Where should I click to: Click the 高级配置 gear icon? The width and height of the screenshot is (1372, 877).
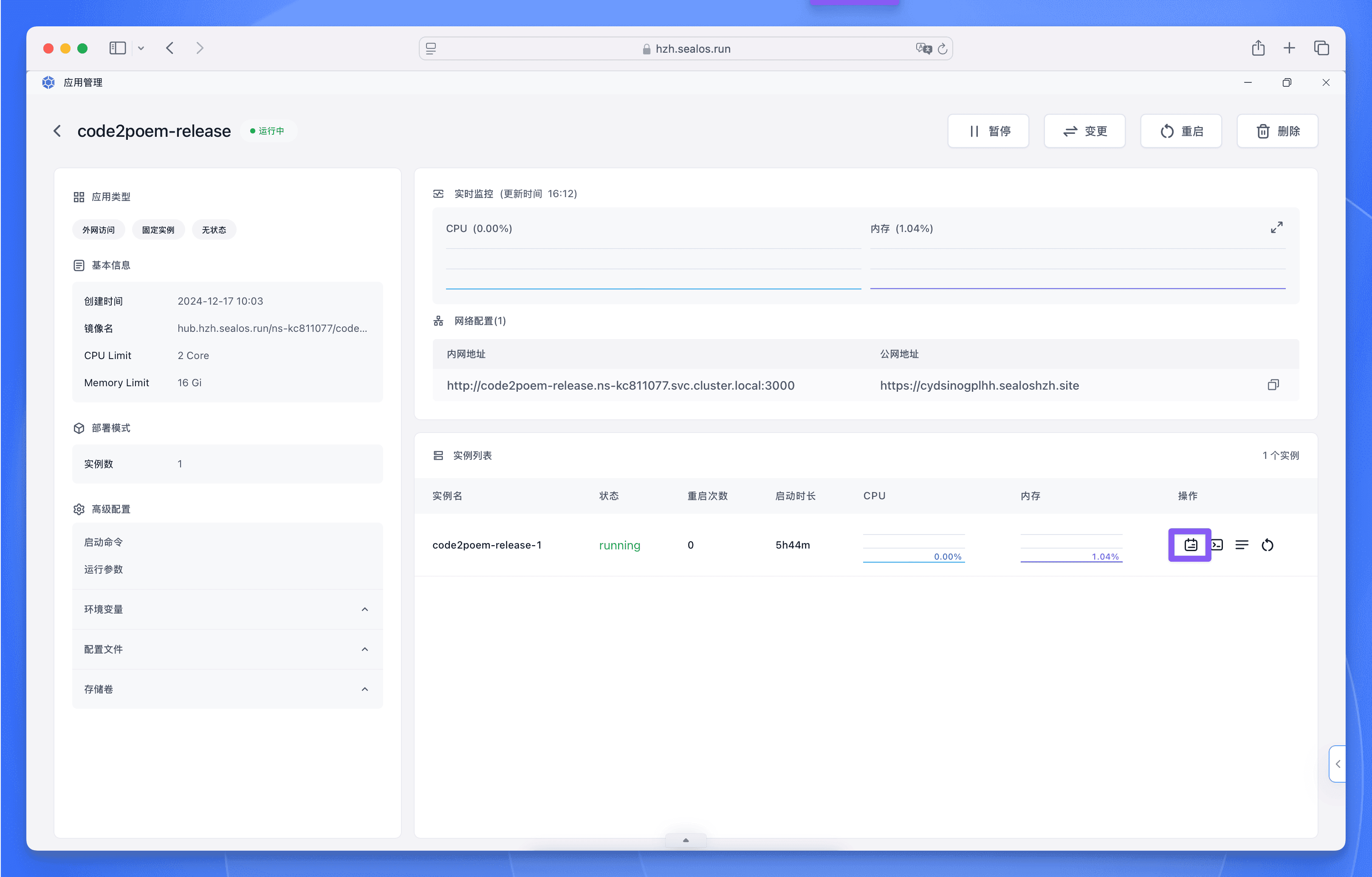(79, 509)
